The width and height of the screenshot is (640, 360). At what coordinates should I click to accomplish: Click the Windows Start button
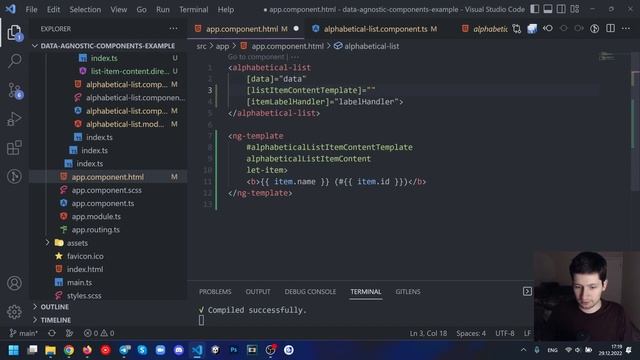click(x=13, y=350)
